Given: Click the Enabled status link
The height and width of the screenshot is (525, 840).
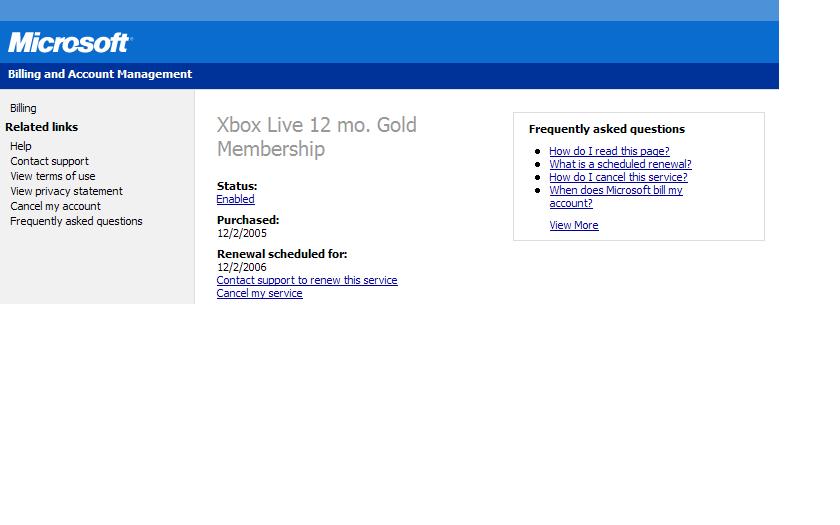Looking at the screenshot, I should coord(235,199).
